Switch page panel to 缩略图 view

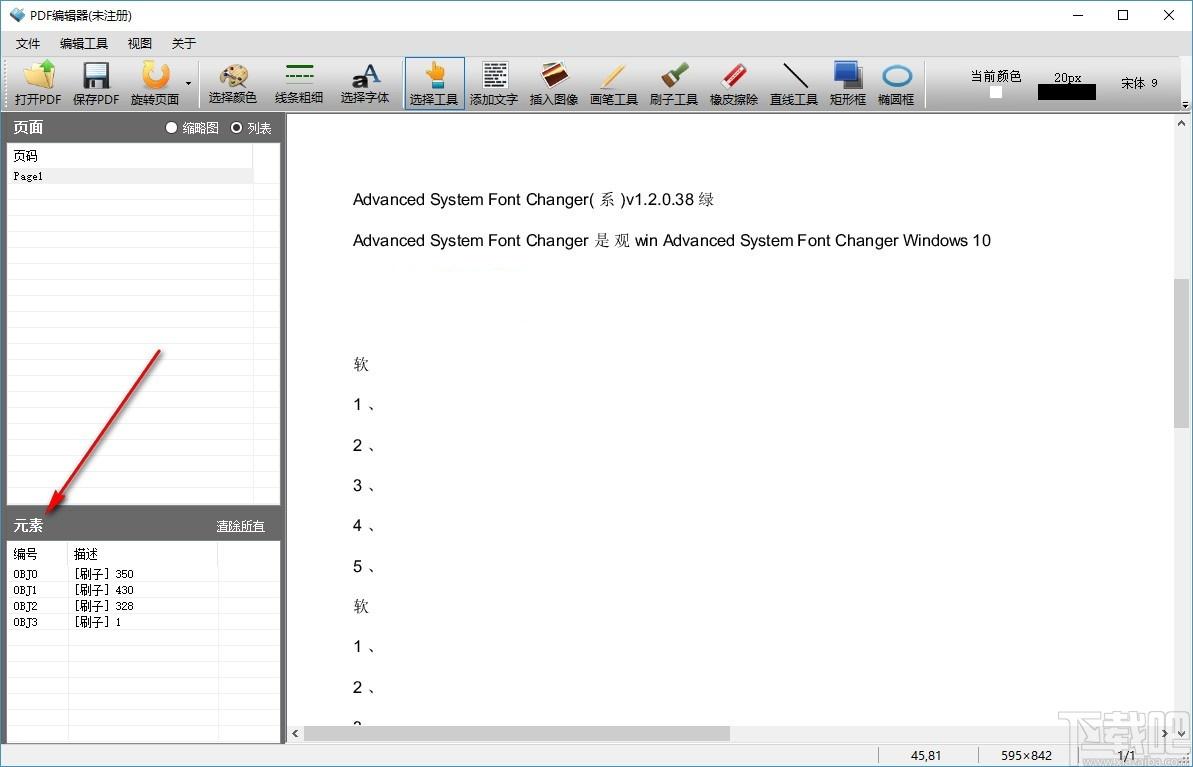click(x=192, y=128)
